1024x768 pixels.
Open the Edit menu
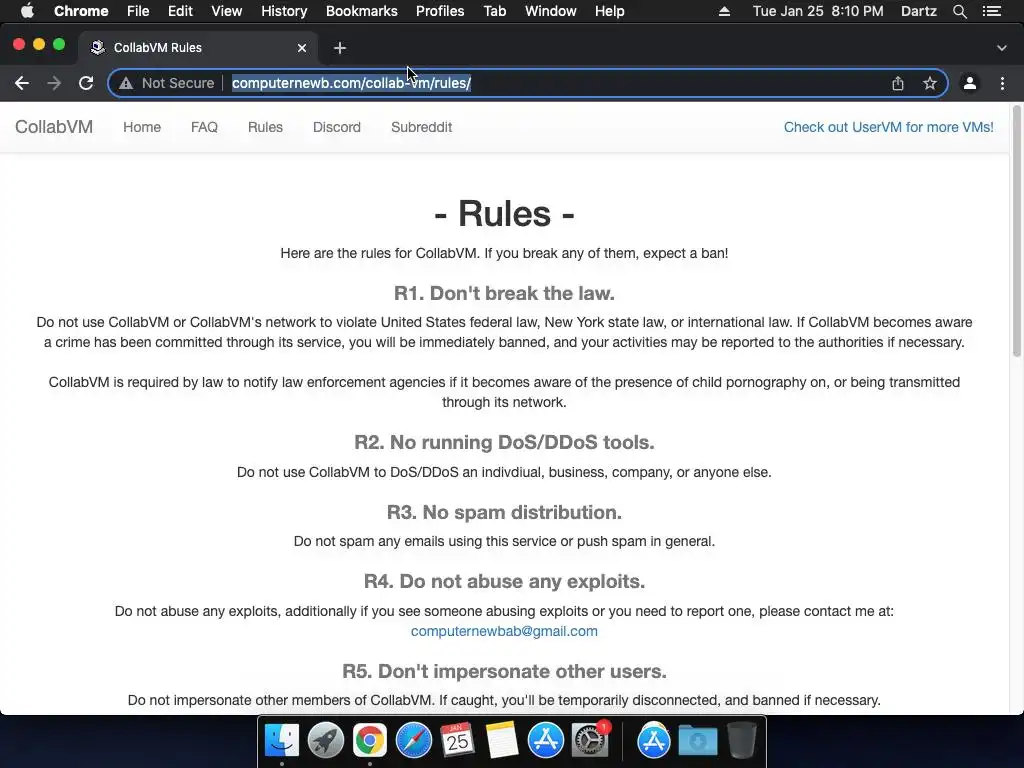[180, 11]
